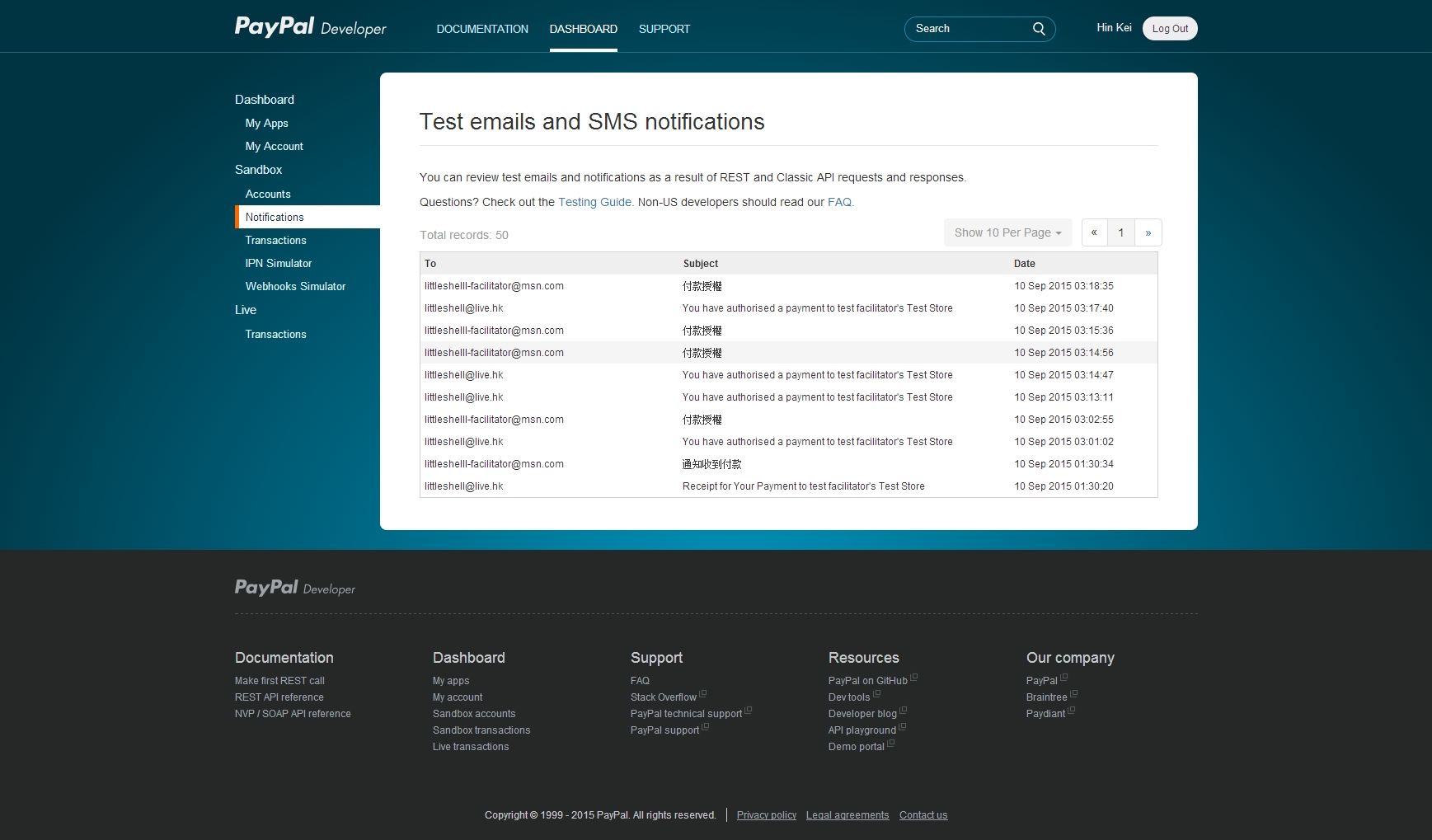
Task: Open the Show 10 Per Page dropdown
Action: pyautogui.click(x=1007, y=232)
